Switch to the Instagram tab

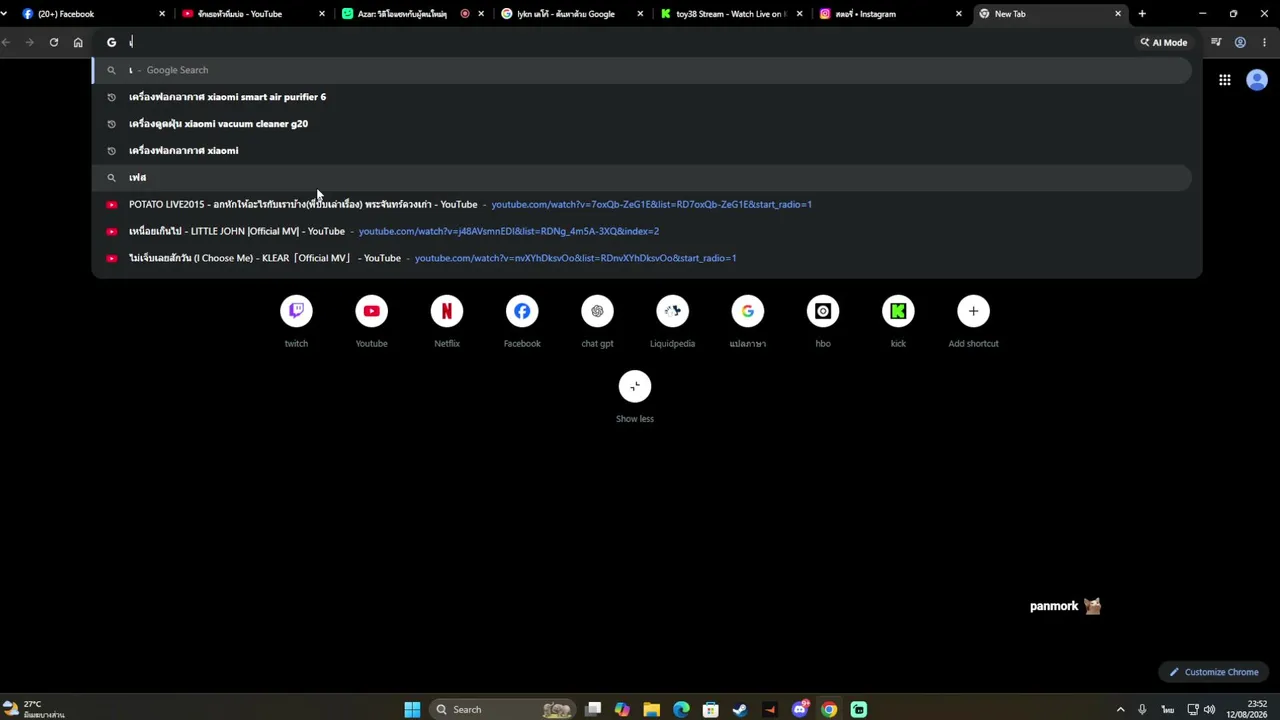[891, 14]
